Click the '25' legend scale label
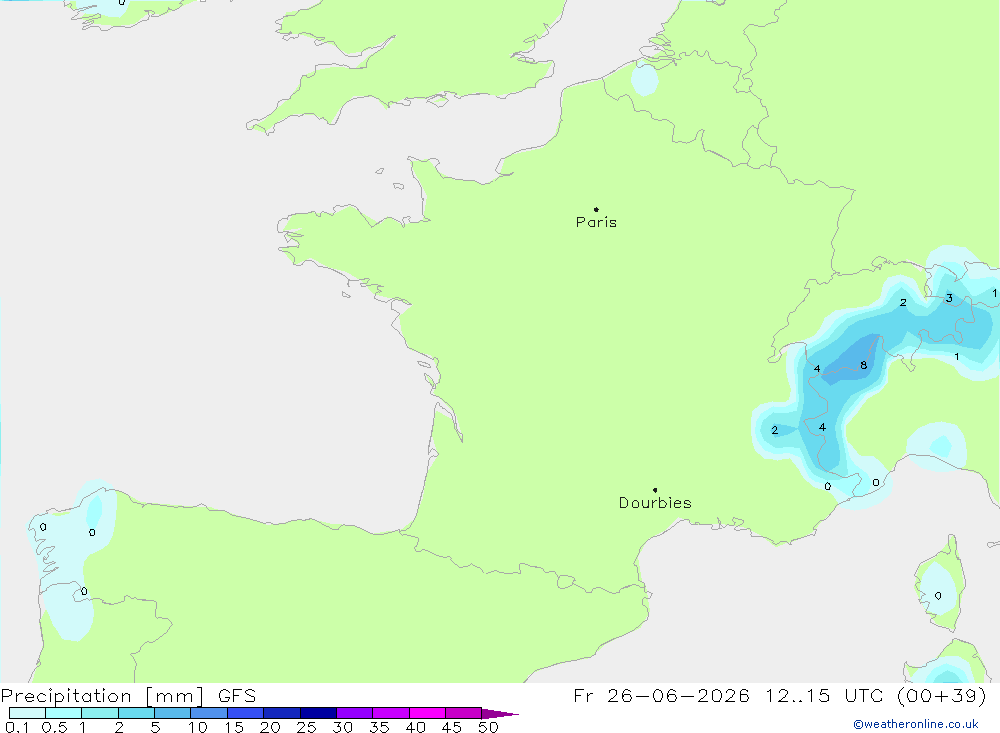Image resolution: width=1000 pixels, height=733 pixels. [x=306, y=727]
